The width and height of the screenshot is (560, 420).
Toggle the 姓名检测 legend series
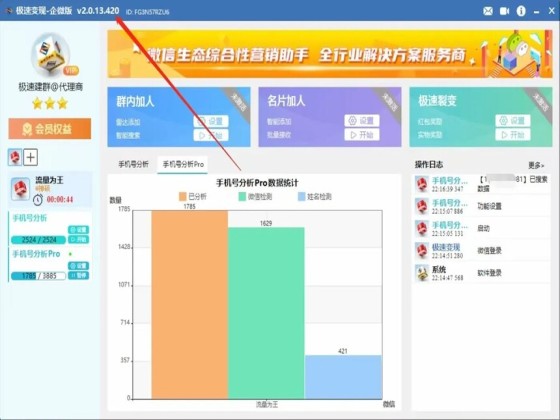[315, 196]
